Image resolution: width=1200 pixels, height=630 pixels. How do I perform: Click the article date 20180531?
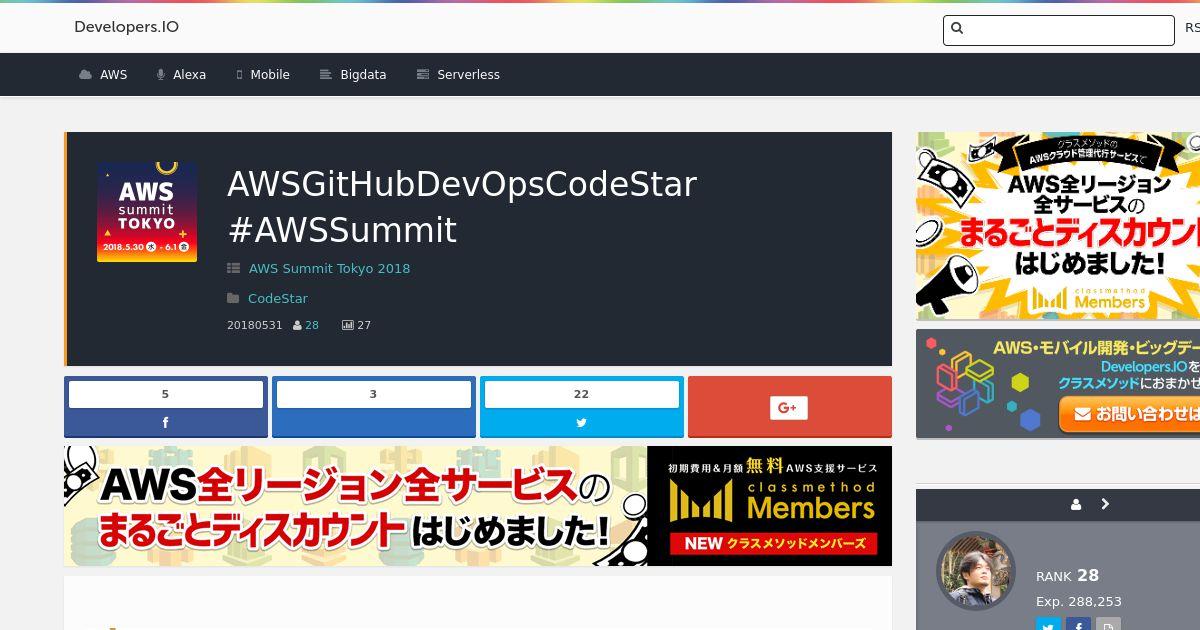255,325
